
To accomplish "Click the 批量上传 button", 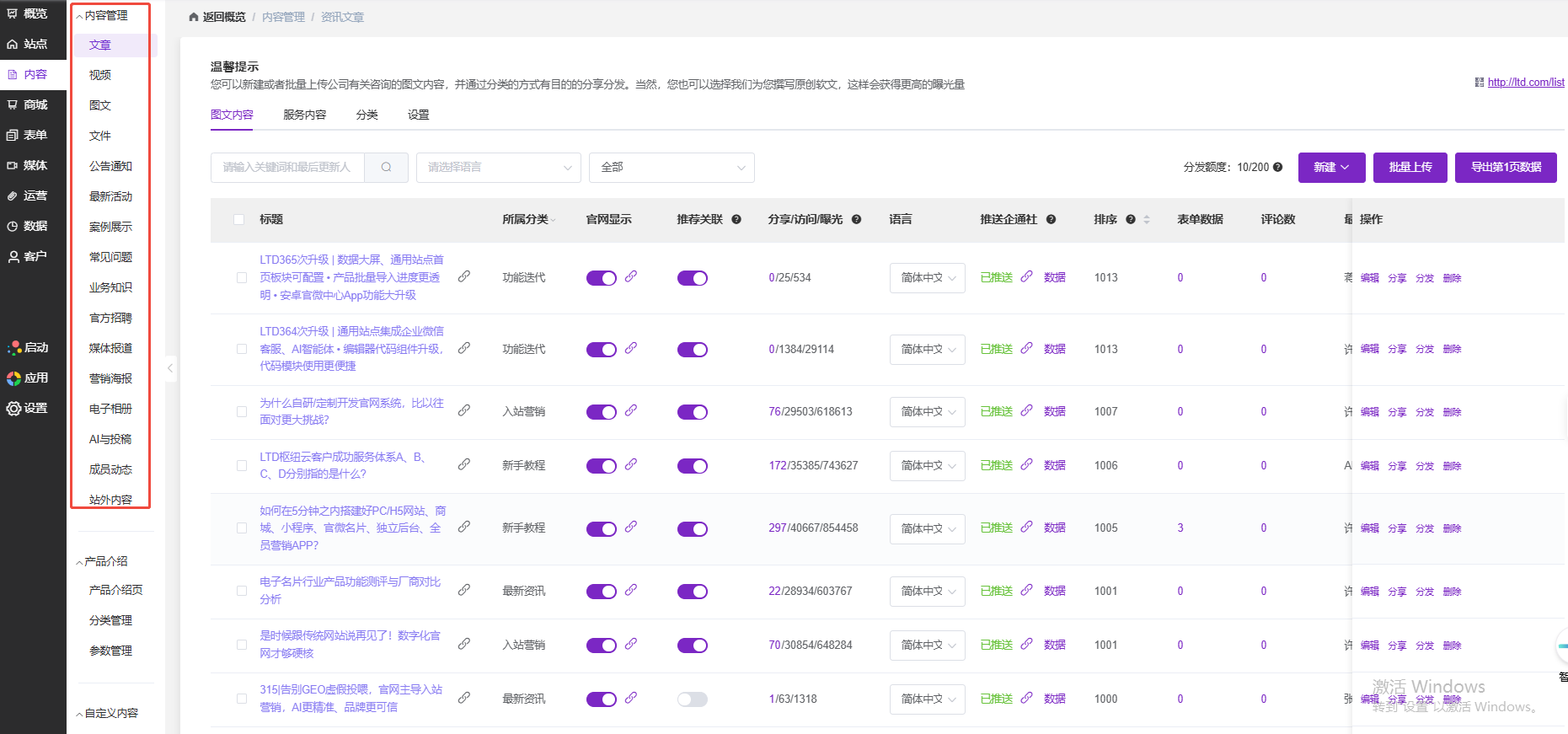I will (1410, 168).
